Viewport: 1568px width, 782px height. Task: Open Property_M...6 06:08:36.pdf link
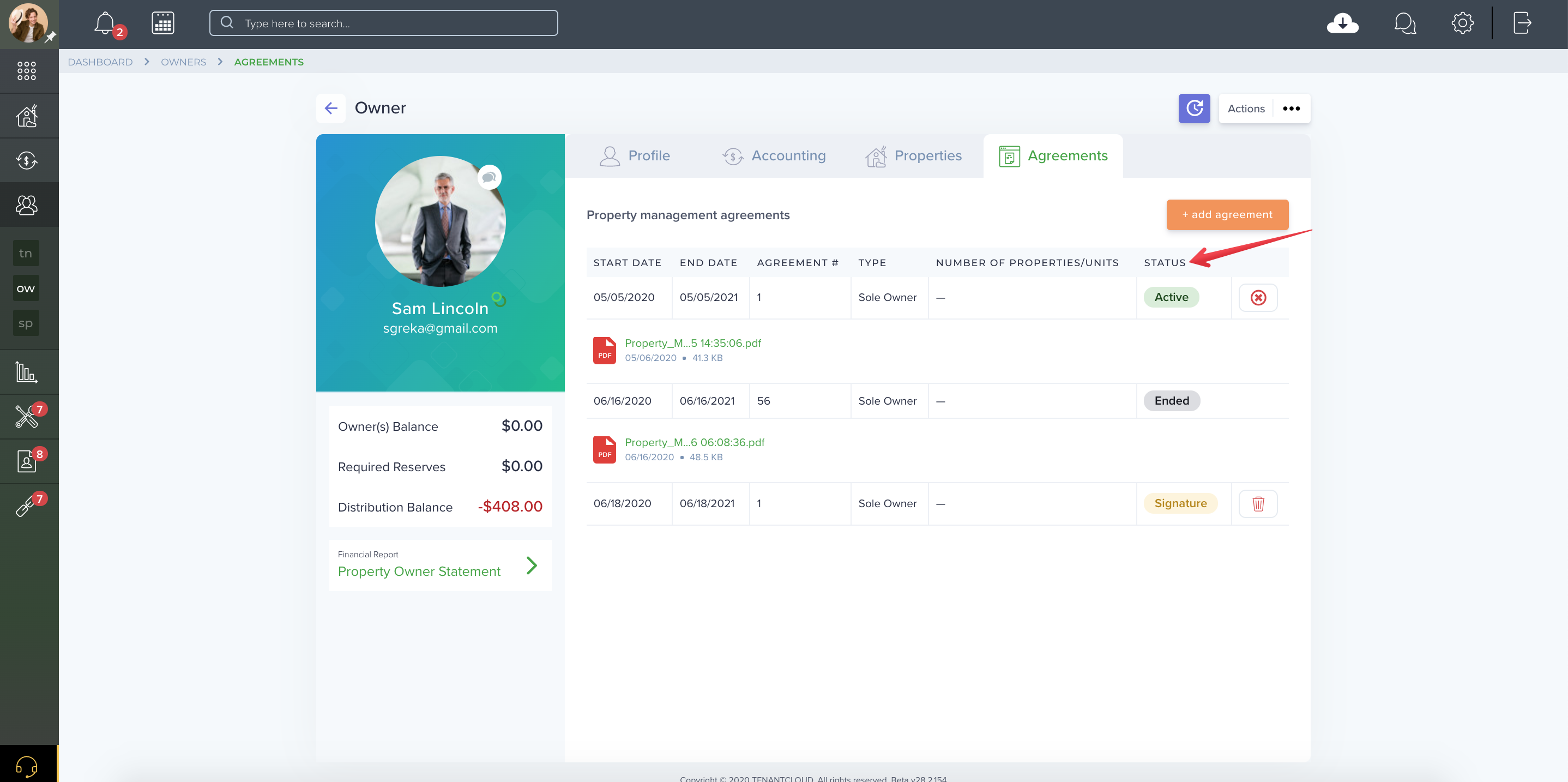pos(695,442)
